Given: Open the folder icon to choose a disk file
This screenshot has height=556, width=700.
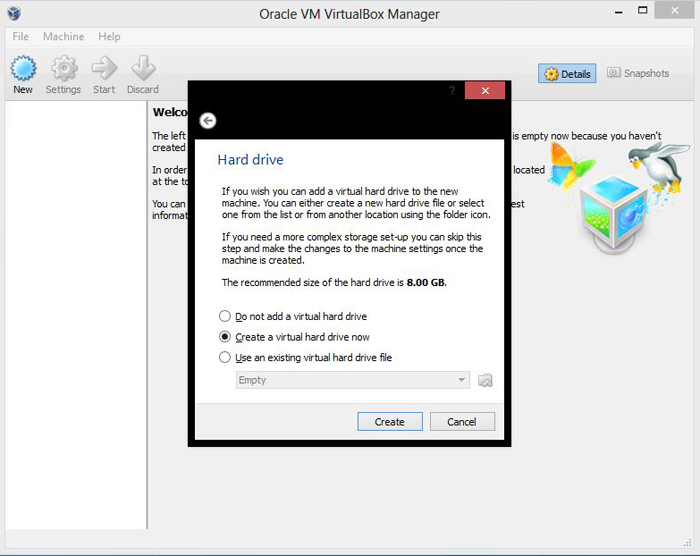Looking at the screenshot, I should (485, 380).
